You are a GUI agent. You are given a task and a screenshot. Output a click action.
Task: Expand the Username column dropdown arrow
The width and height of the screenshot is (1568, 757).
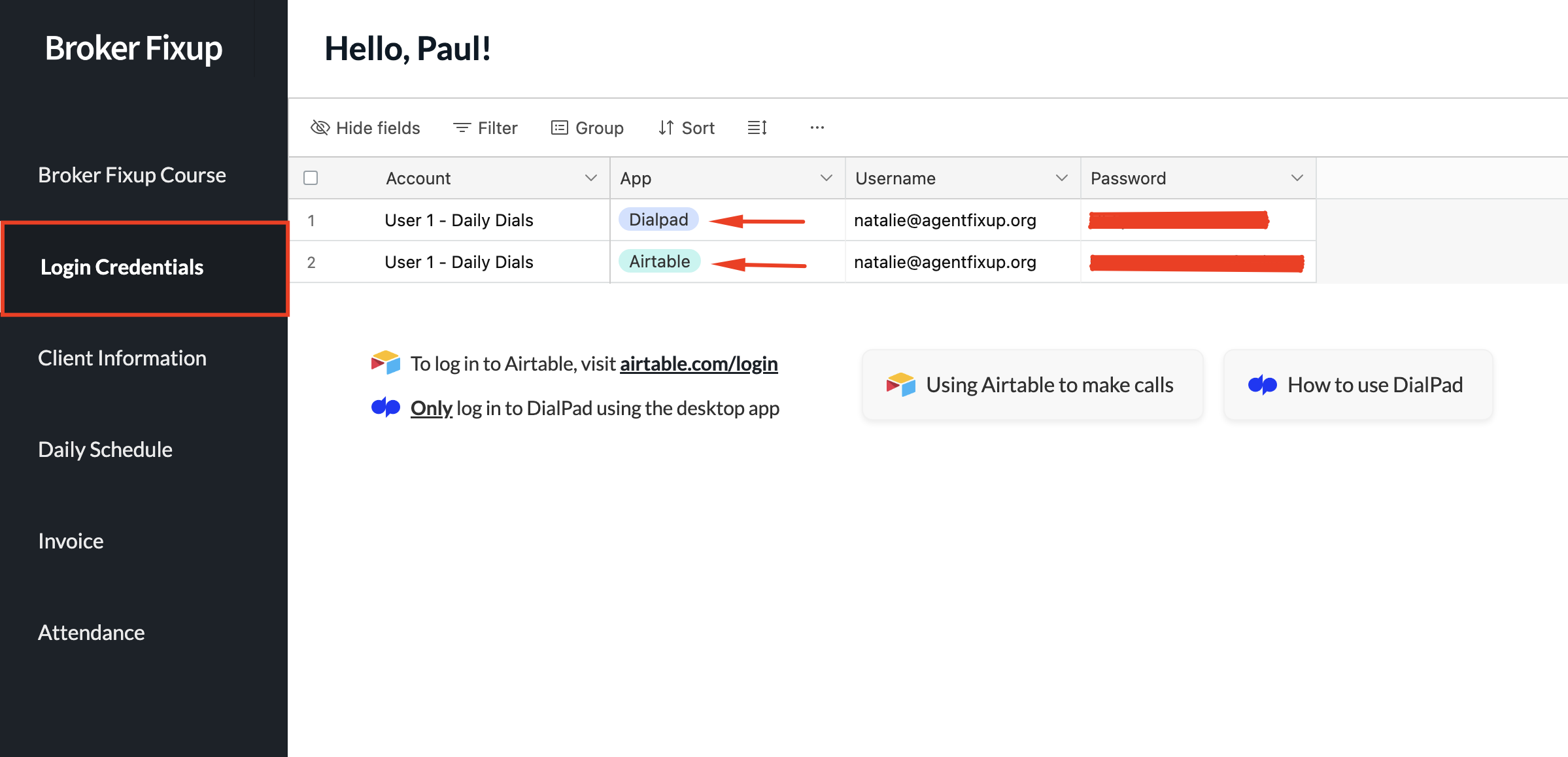tap(1061, 178)
